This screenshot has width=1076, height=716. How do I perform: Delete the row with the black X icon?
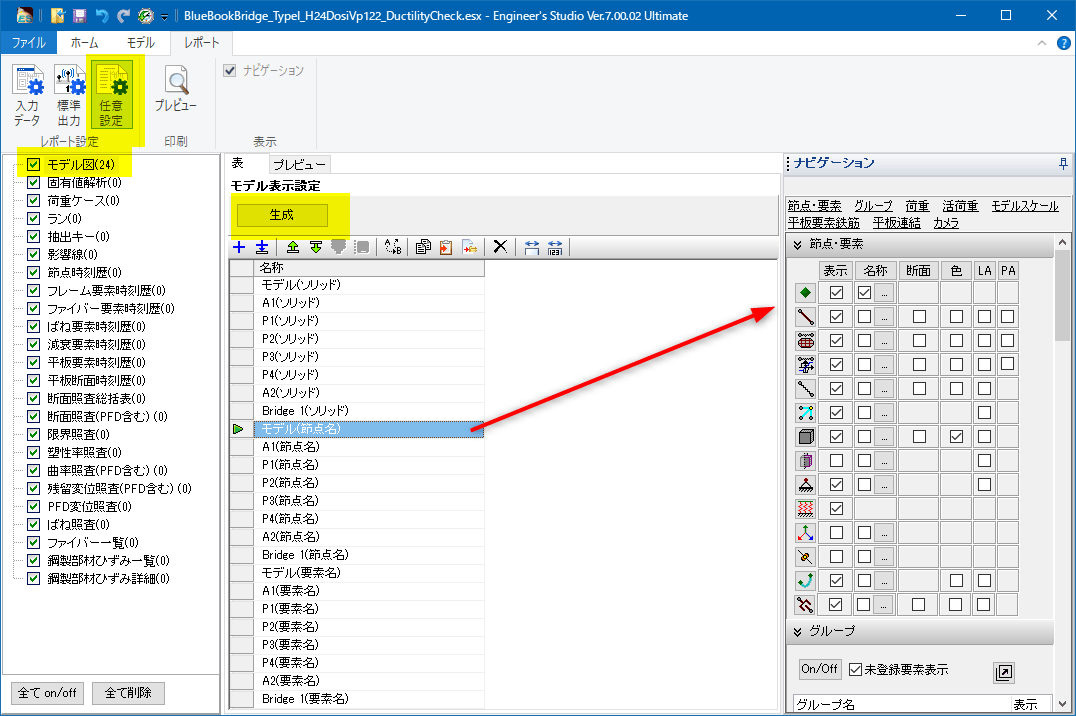[x=500, y=247]
